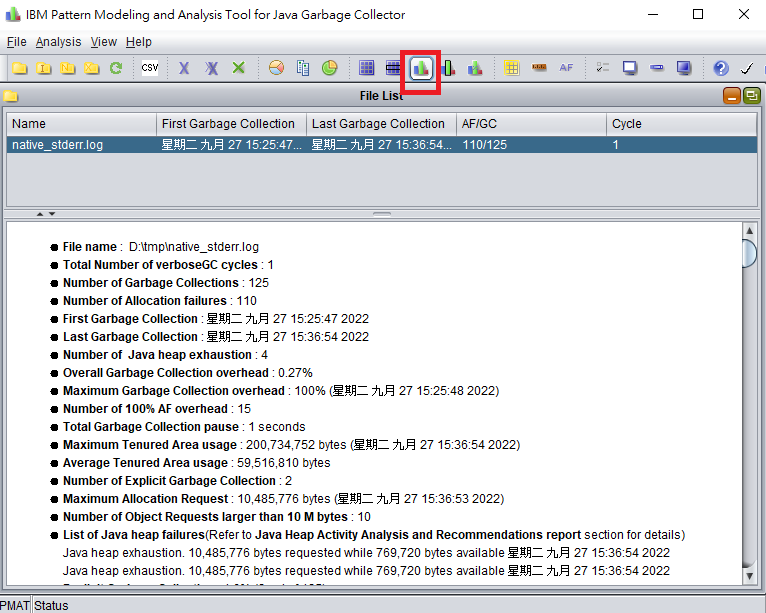
Task: Click the bar chart icon with black outlined bar
Action: [x=447, y=68]
